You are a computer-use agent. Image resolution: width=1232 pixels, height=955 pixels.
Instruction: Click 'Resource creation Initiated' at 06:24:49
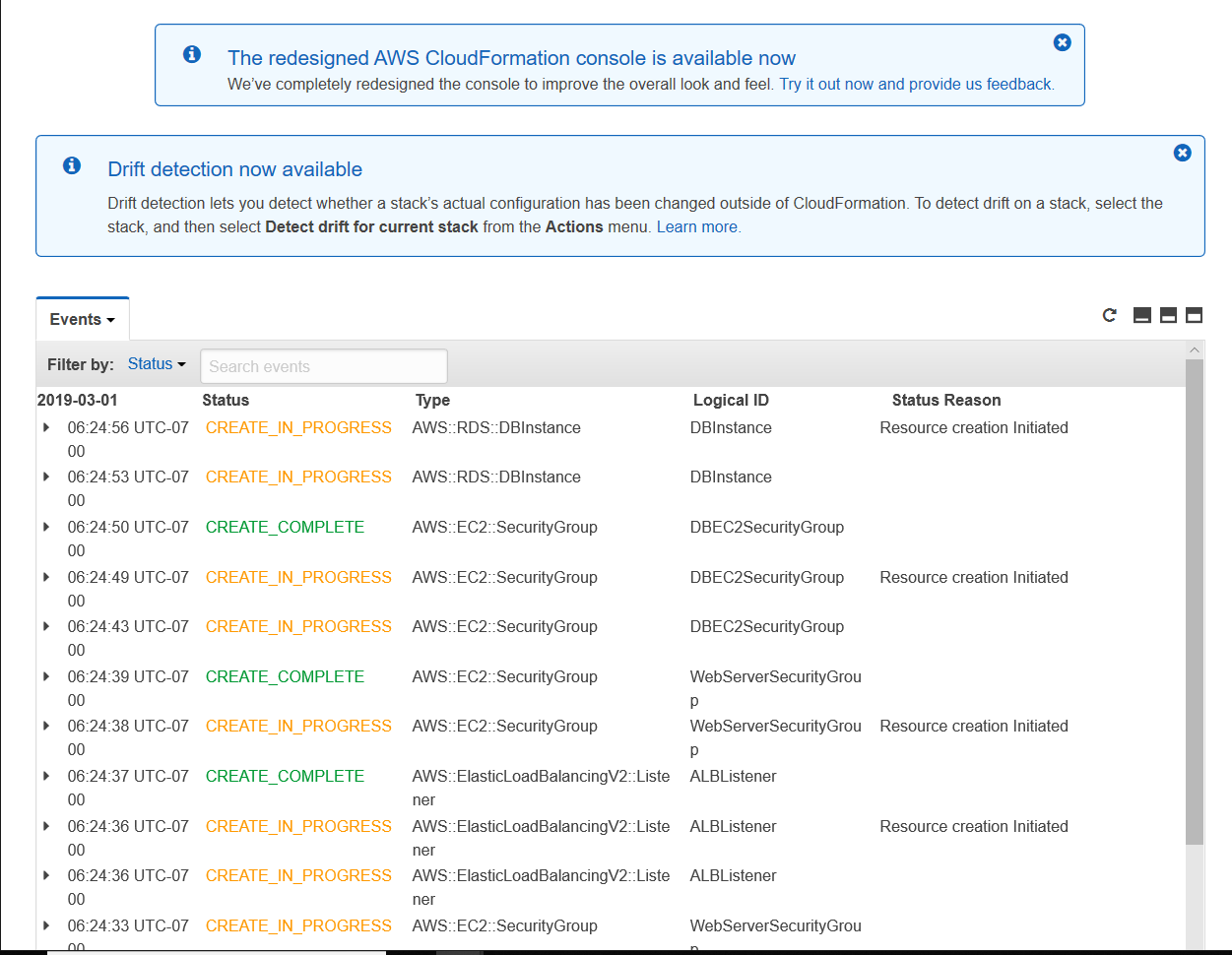[x=974, y=577]
